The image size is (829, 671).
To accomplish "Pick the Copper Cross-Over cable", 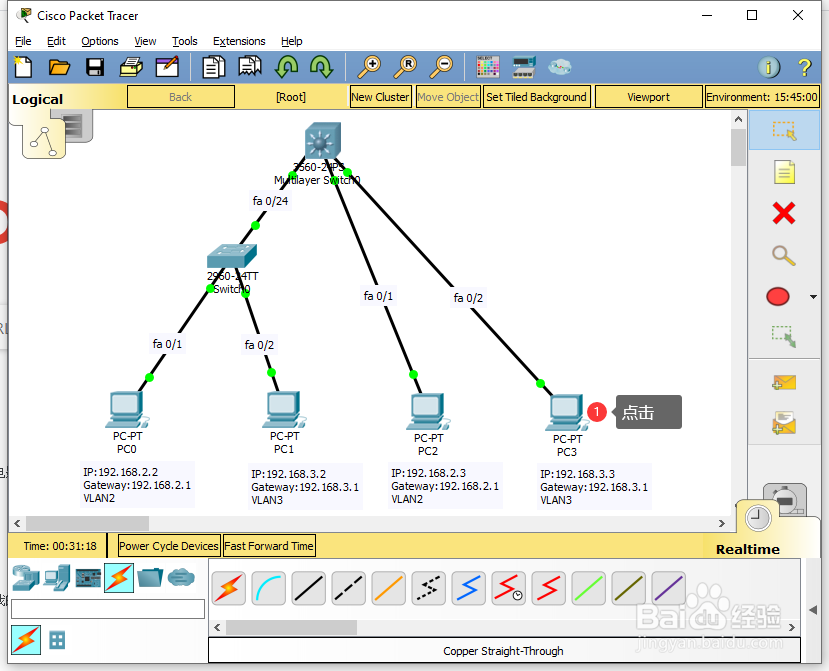I will point(348,588).
